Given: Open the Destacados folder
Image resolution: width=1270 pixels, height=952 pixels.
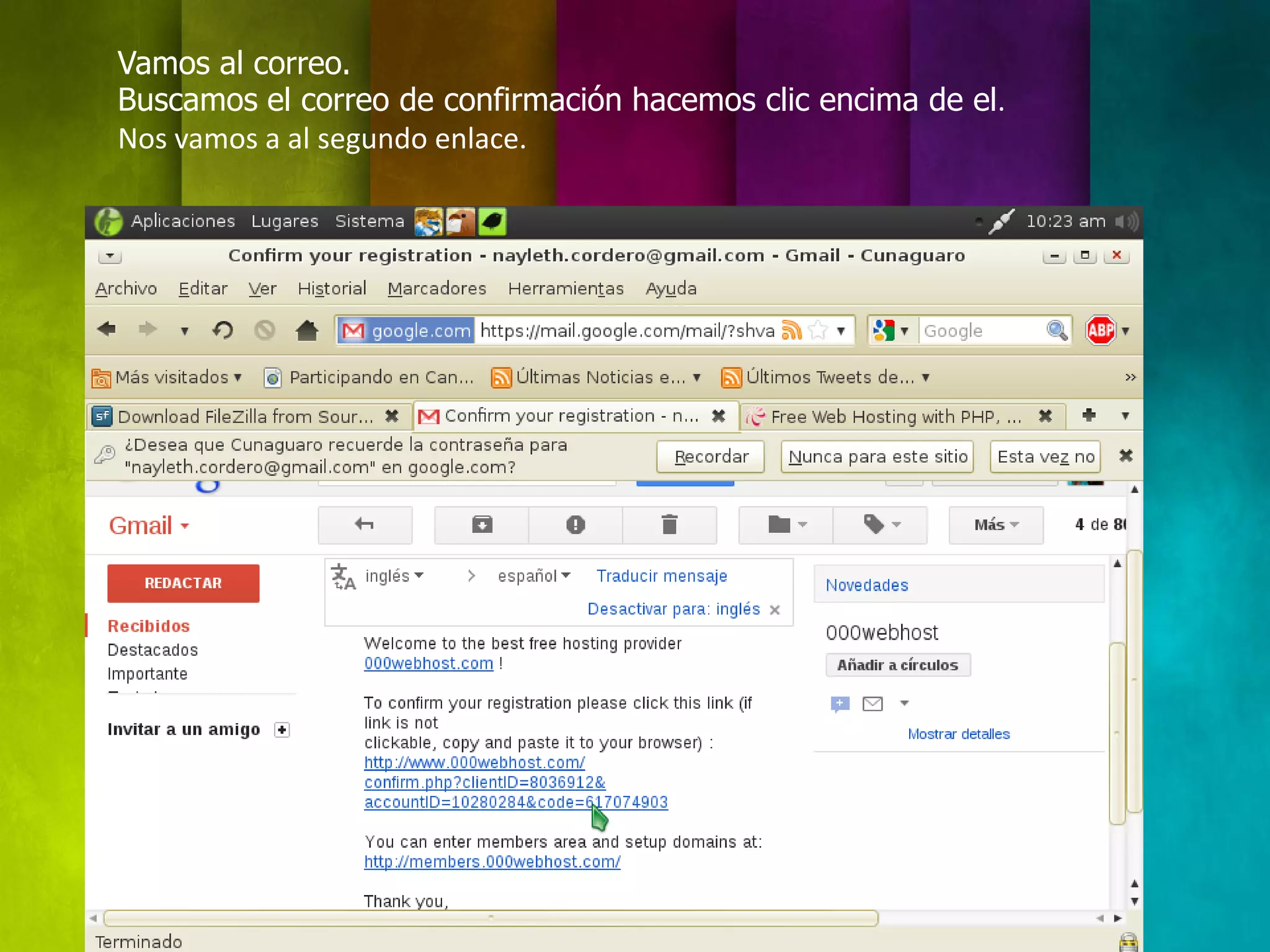Looking at the screenshot, I should [153, 650].
